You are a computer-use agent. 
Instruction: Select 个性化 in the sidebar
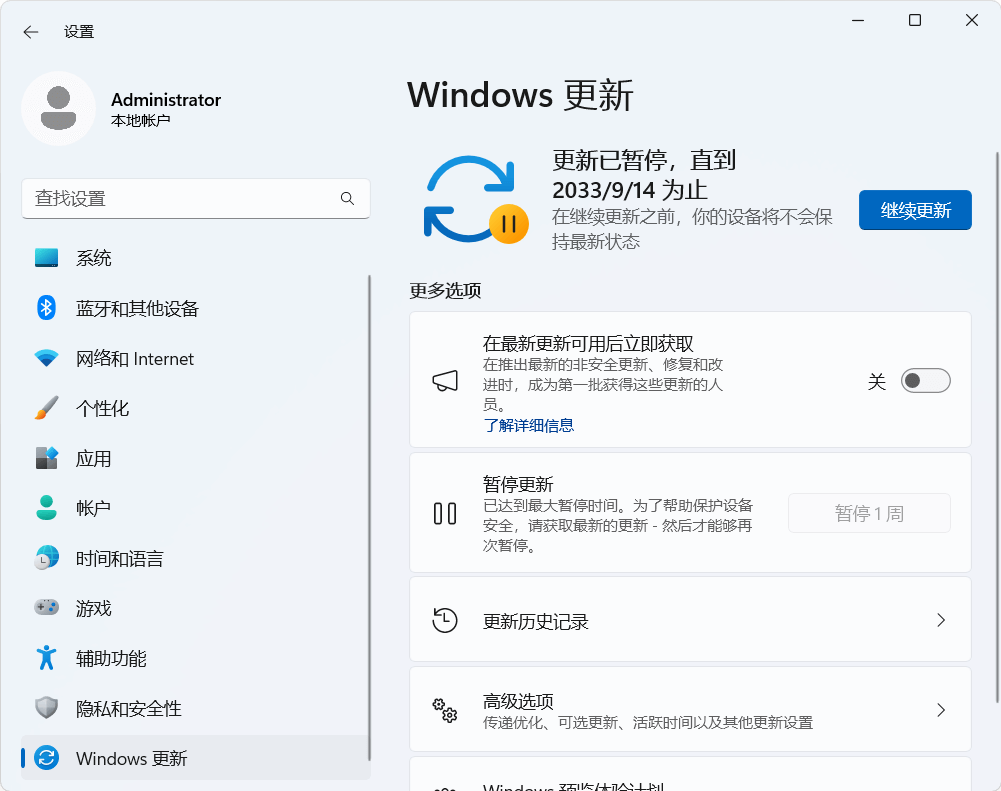click(195, 408)
